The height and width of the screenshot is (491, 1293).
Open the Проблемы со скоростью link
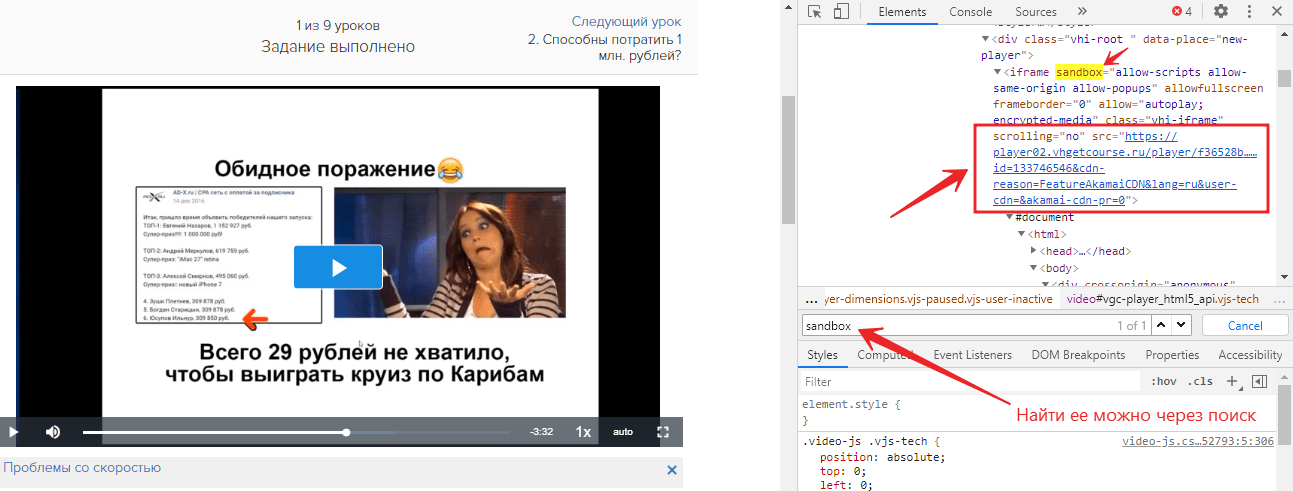82,467
